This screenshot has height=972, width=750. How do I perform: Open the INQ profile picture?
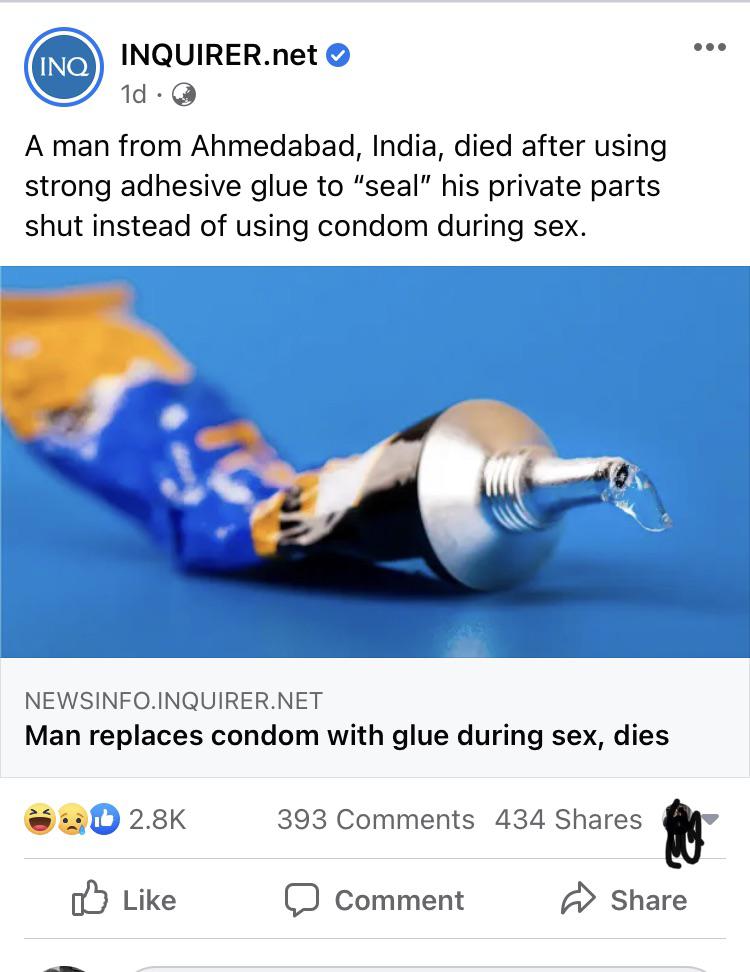(63, 66)
